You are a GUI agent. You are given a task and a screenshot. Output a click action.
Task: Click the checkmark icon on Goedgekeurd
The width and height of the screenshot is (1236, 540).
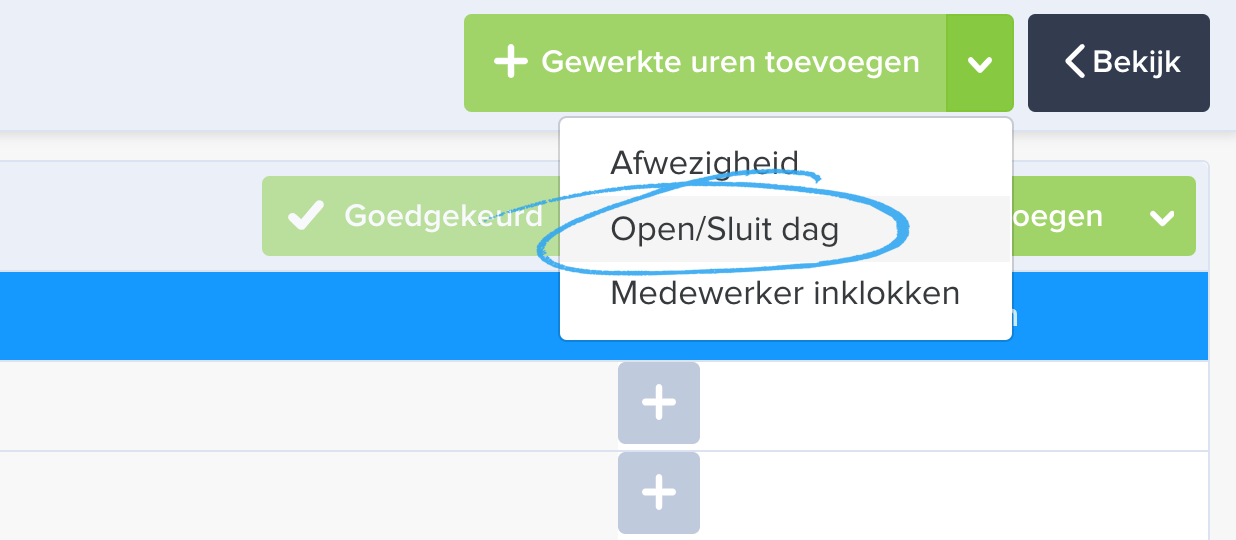(x=304, y=216)
